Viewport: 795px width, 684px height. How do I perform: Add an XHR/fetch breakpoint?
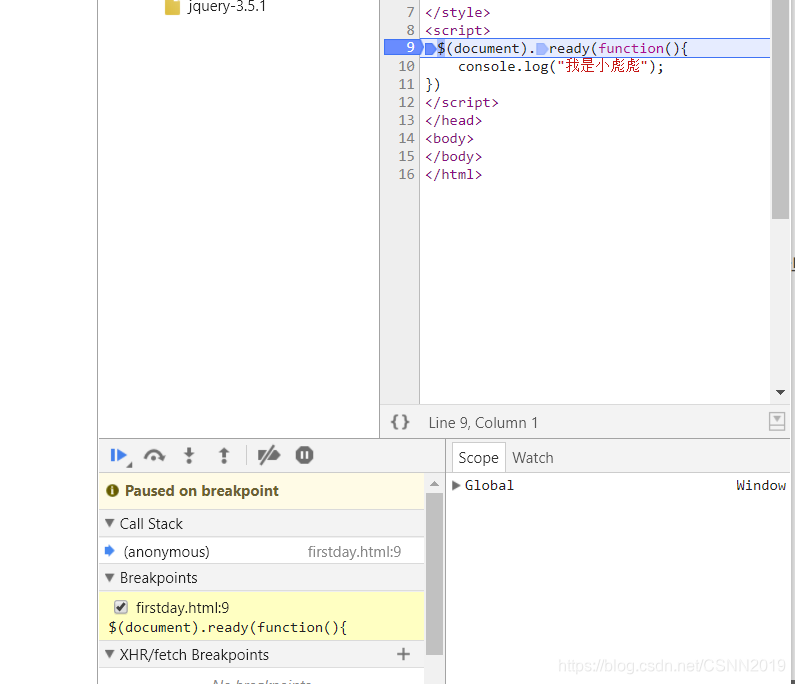404,654
